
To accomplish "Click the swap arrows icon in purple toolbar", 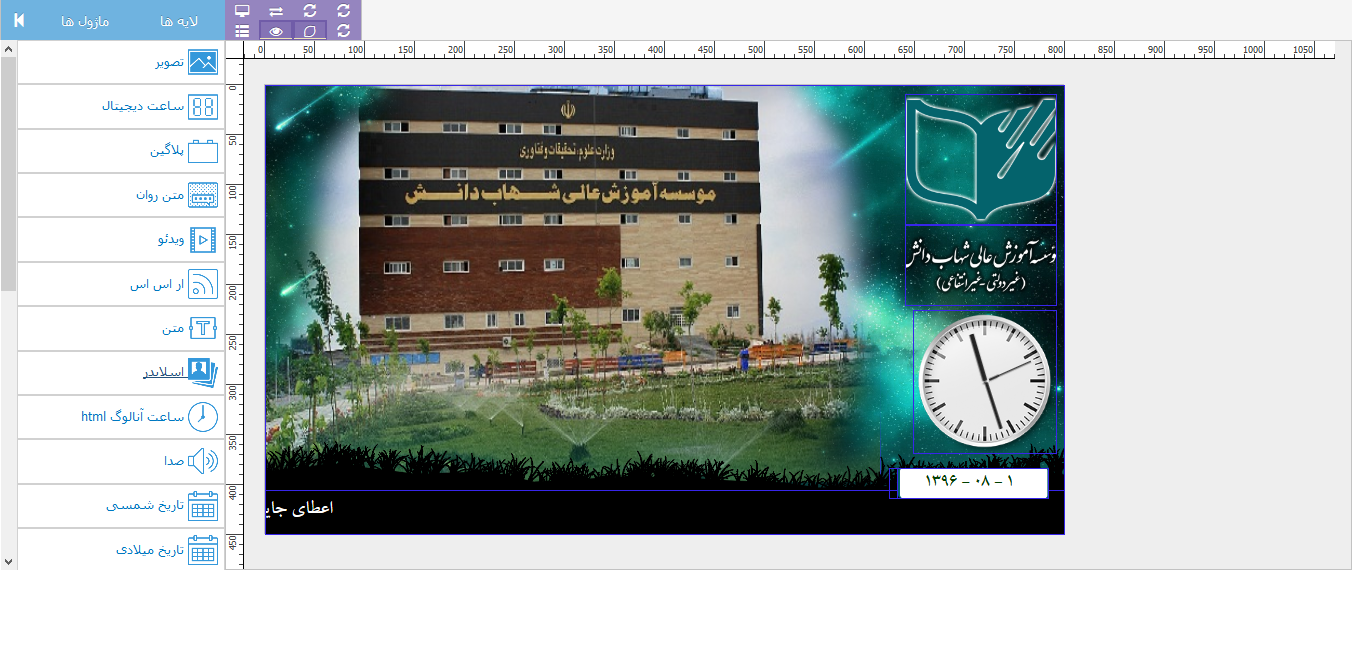I will (x=276, y=10).
